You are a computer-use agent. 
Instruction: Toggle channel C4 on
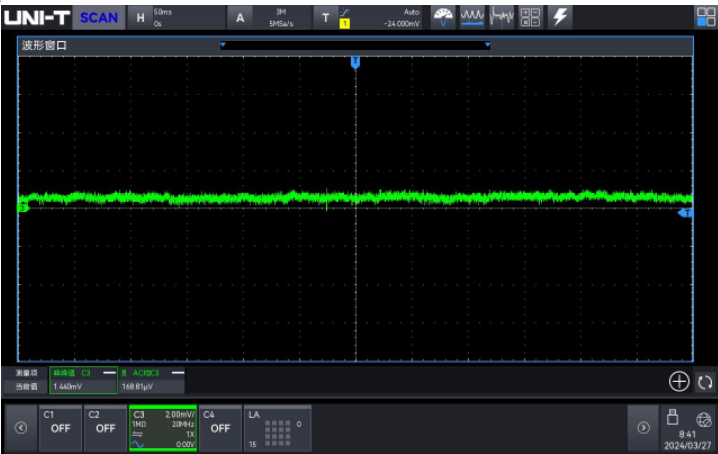[x=220, y=427]
